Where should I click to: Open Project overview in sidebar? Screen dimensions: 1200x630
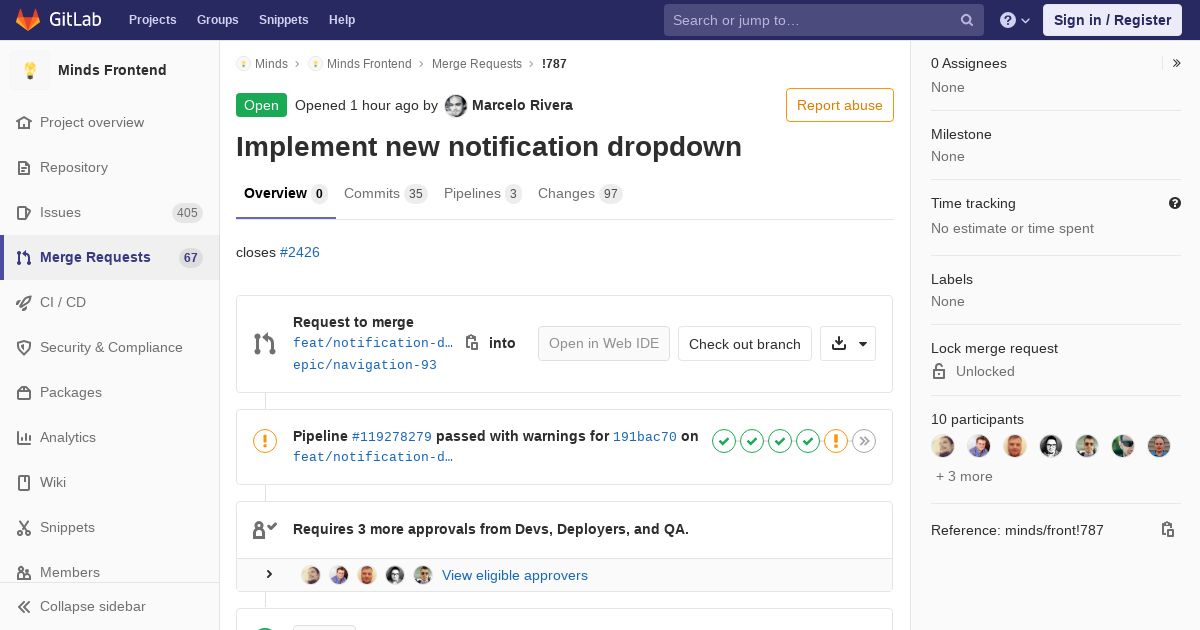pyautogui.click(x=110, y=122)
